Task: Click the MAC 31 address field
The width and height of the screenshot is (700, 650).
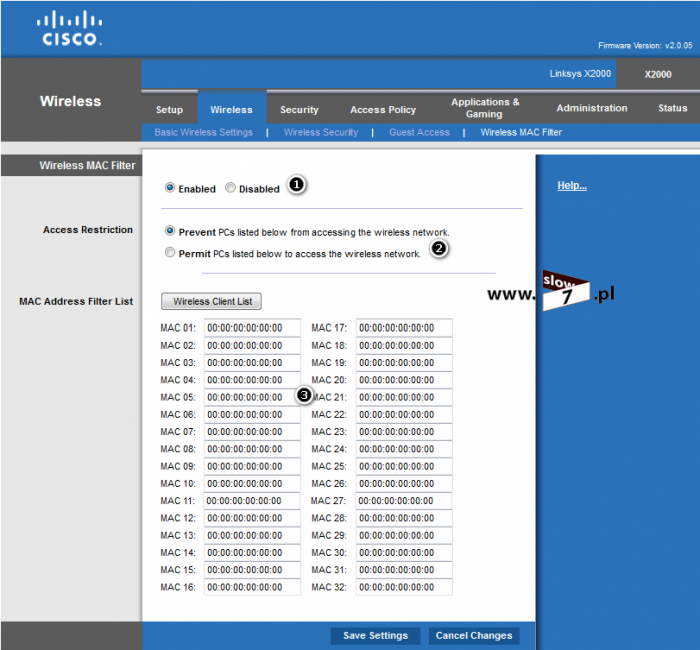Action: (404, 570)
